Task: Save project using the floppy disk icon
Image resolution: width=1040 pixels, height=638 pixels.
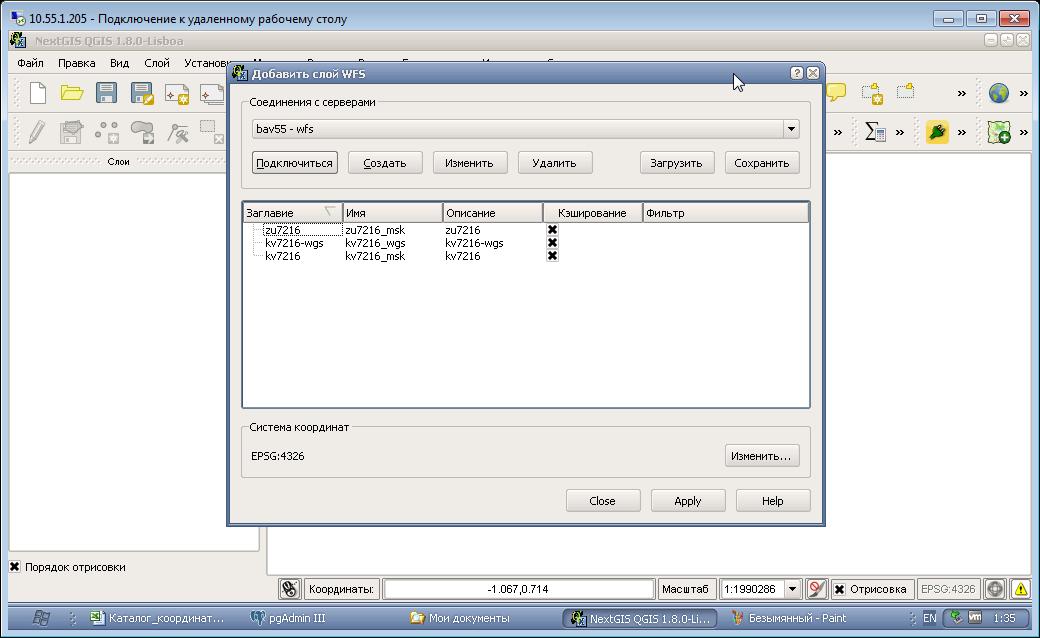Action: 106,93
